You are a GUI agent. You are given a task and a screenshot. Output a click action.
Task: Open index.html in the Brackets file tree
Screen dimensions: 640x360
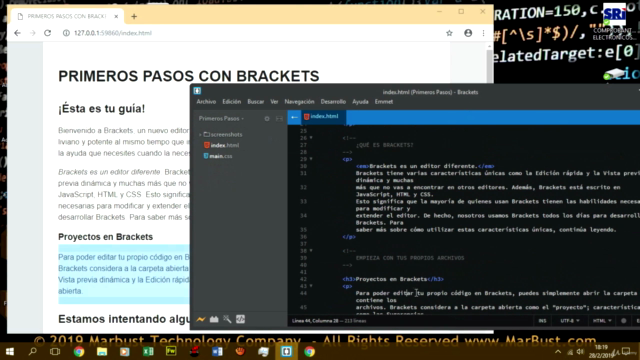(224, 145)
